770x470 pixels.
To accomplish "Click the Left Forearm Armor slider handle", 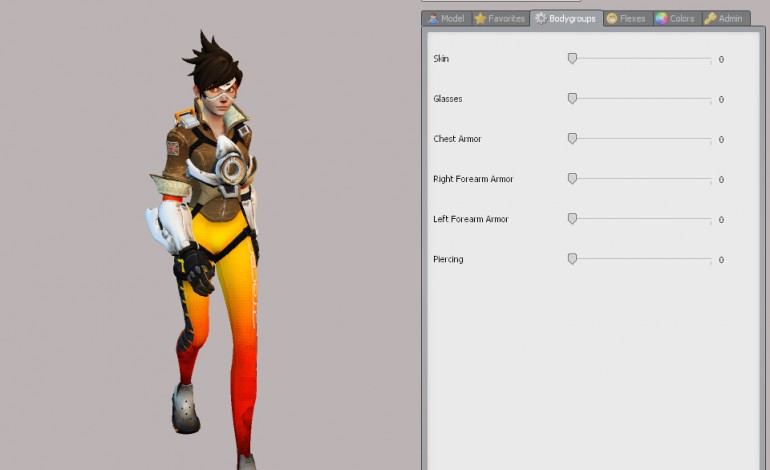I will pyautogui.click(x=572, y=219).
